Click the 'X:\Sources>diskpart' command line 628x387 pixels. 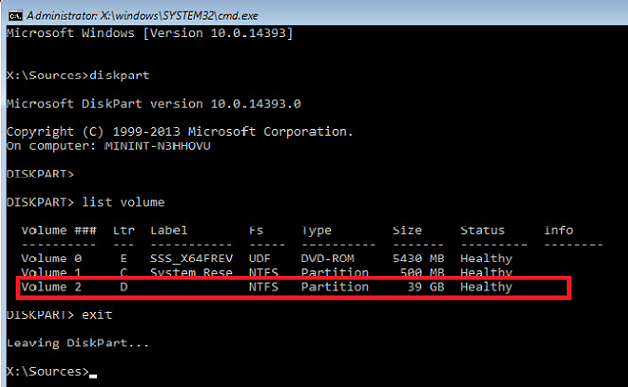78,75
